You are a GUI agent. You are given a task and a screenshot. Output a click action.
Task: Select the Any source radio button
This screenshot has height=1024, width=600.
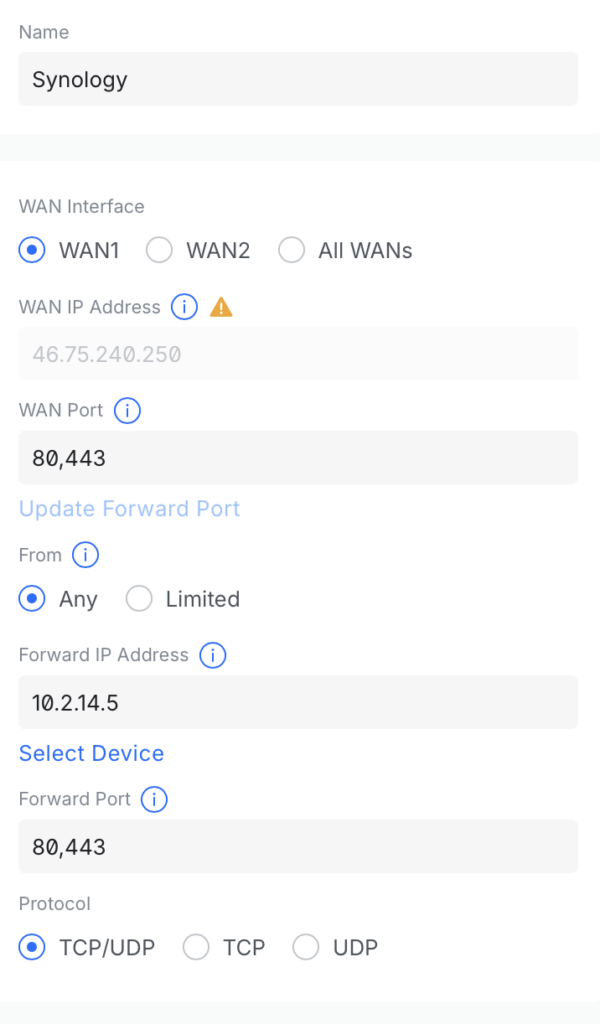(33, 599)
